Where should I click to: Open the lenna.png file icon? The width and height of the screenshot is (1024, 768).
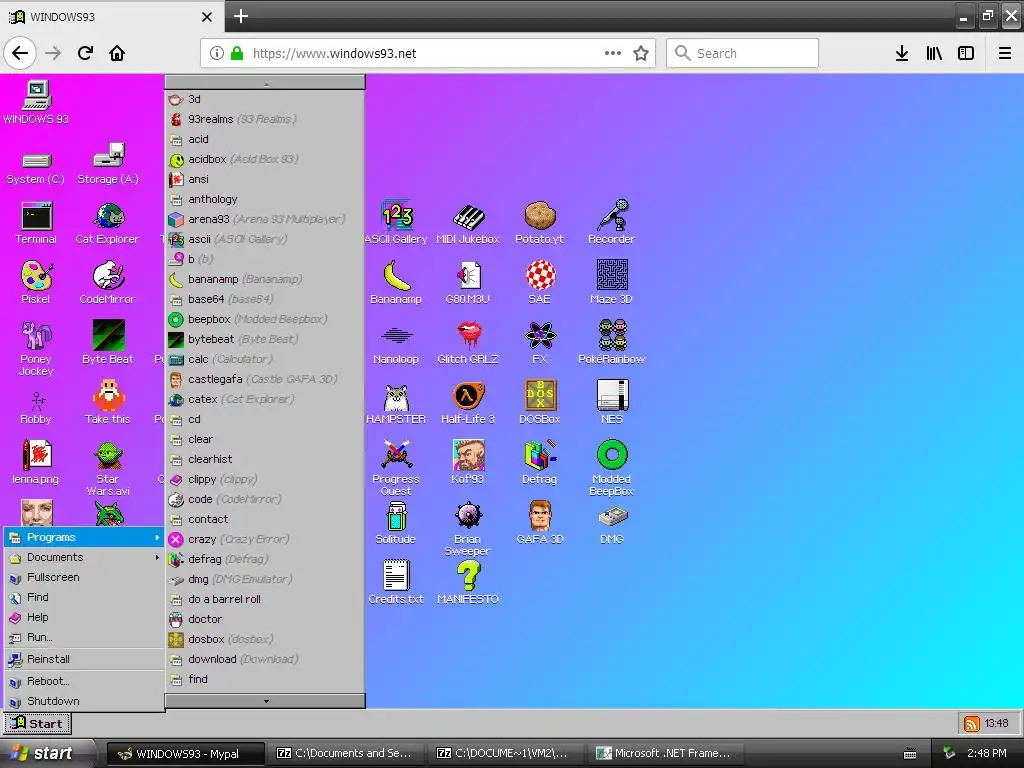[36, 462]
